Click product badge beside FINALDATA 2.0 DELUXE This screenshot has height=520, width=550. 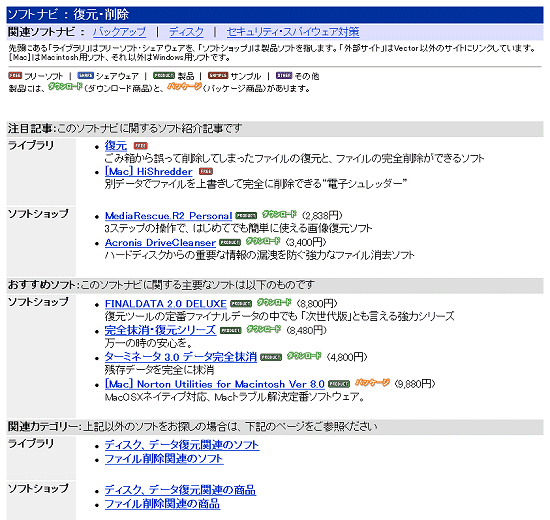pyautogui.click(x=241, y=304)
